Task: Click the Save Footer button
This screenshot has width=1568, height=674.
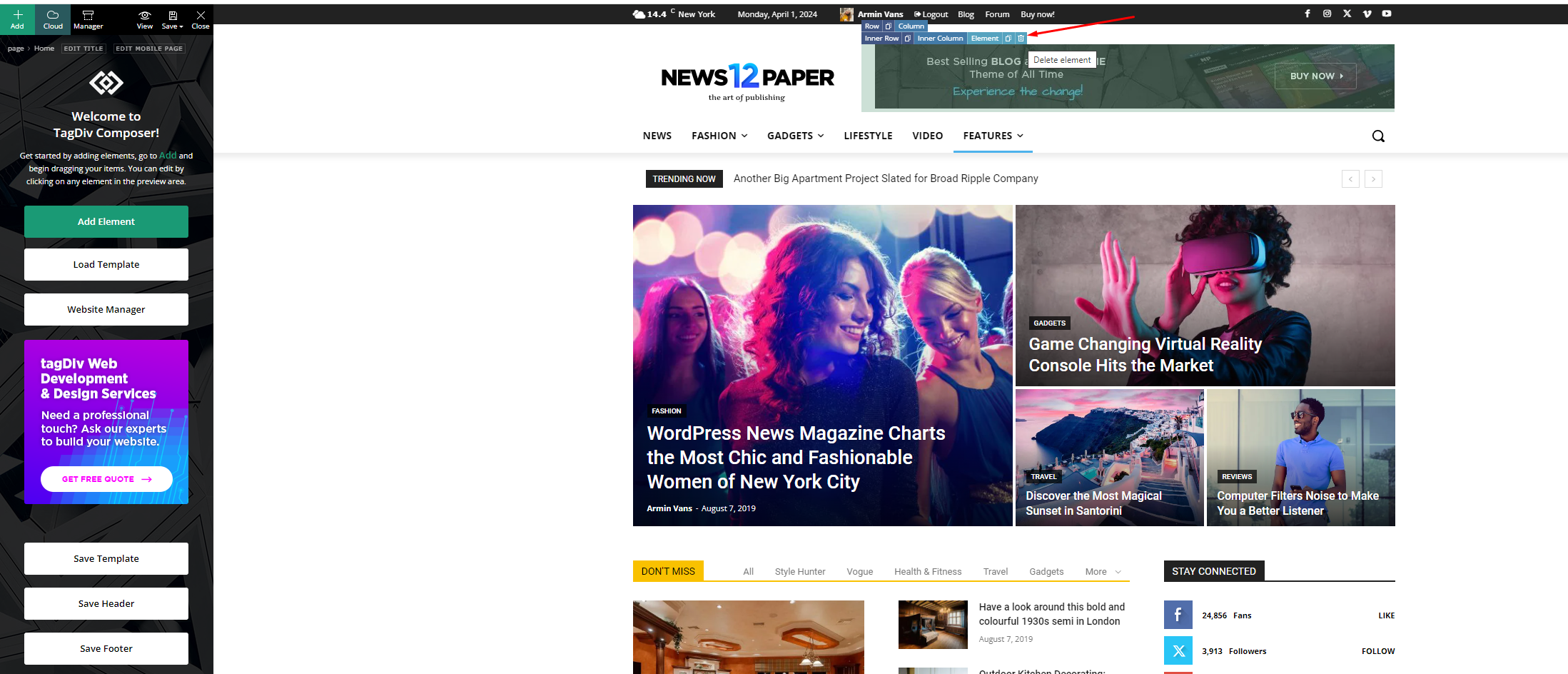Action: point(106,648)
